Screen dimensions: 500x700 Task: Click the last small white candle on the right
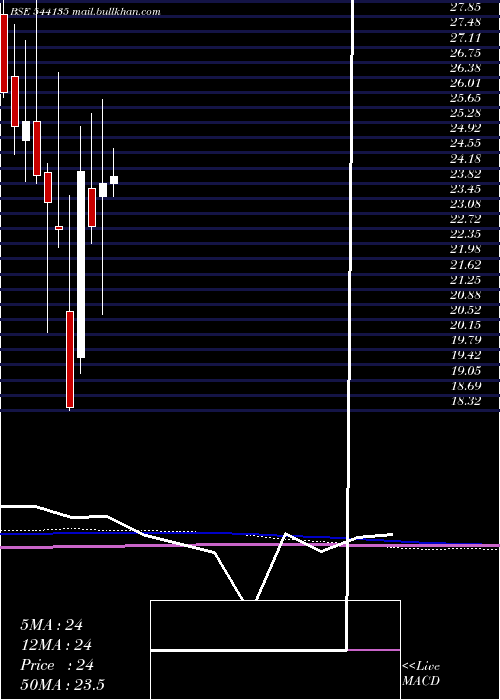[x=114, y=180]
